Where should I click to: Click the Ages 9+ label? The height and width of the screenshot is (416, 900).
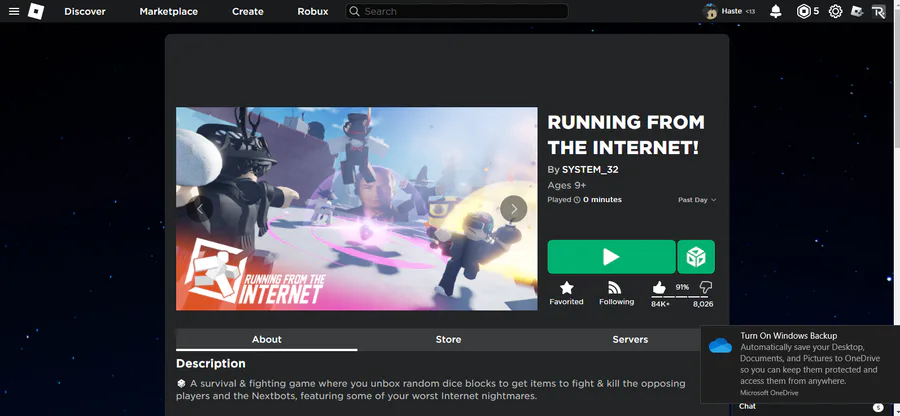pos(567,185)
